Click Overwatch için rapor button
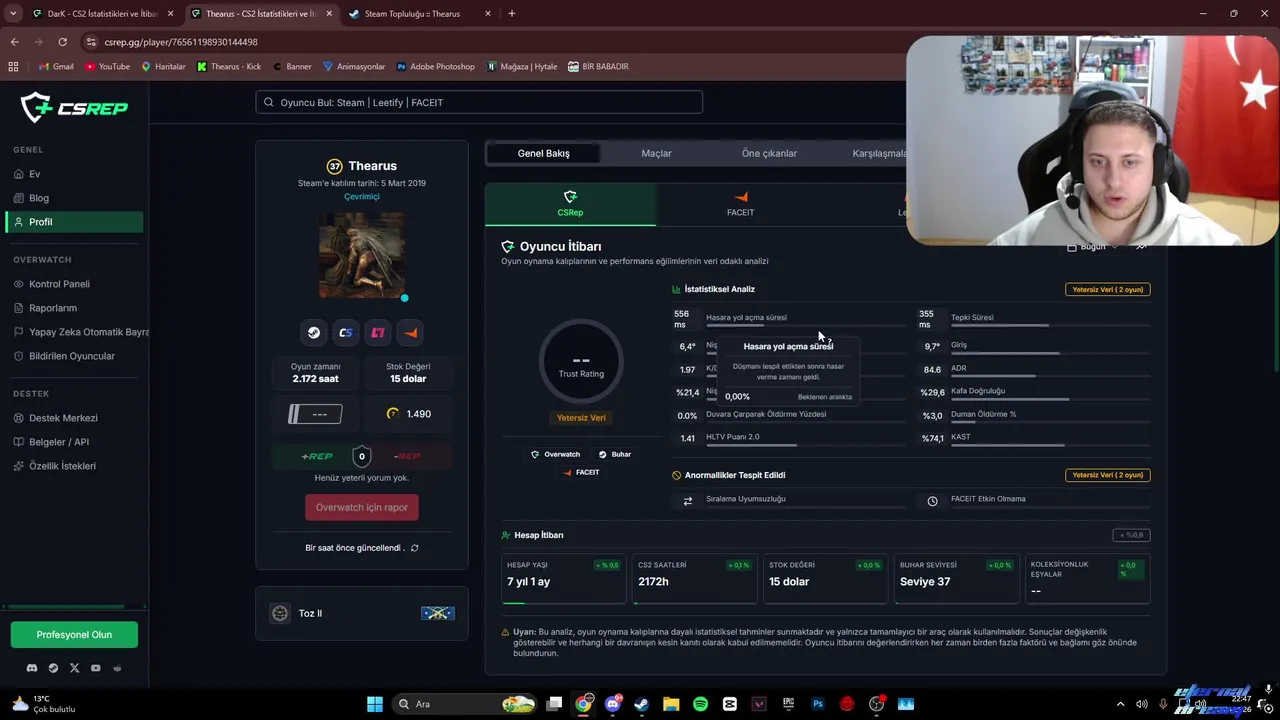 tap(362, 507)
